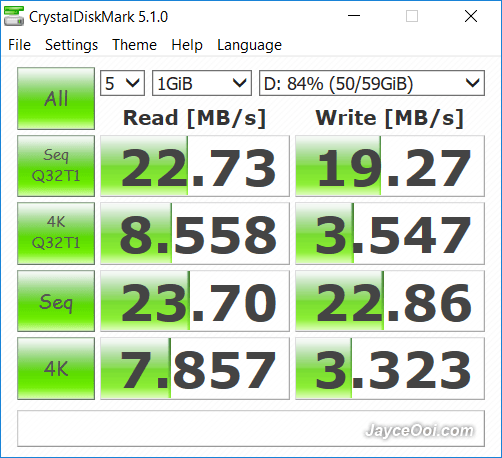502x458 pixels.
Task: Start the 4K Q32T1 benchmark test
Action: pos(56,233)
